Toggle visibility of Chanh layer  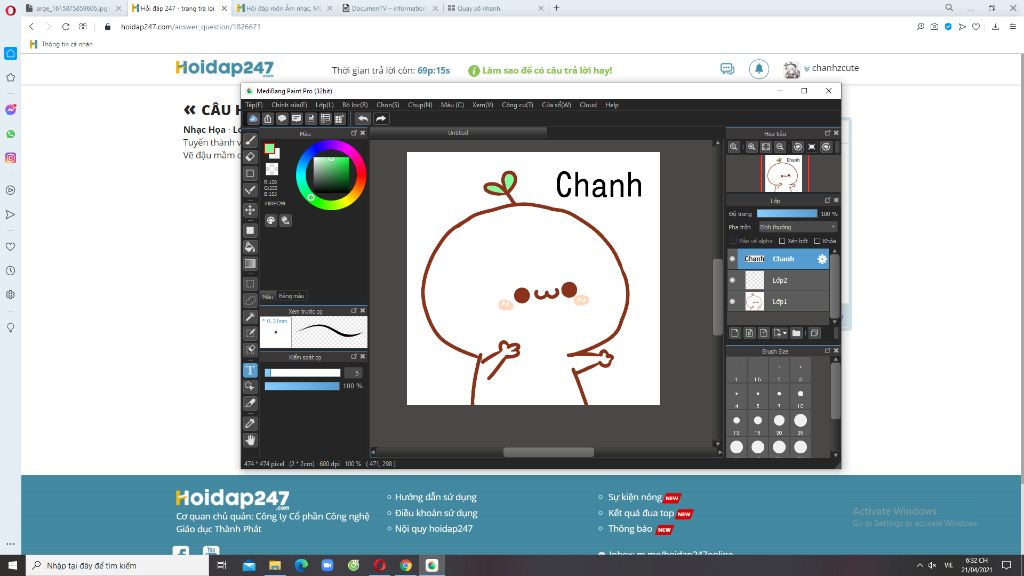pos(732,259)
